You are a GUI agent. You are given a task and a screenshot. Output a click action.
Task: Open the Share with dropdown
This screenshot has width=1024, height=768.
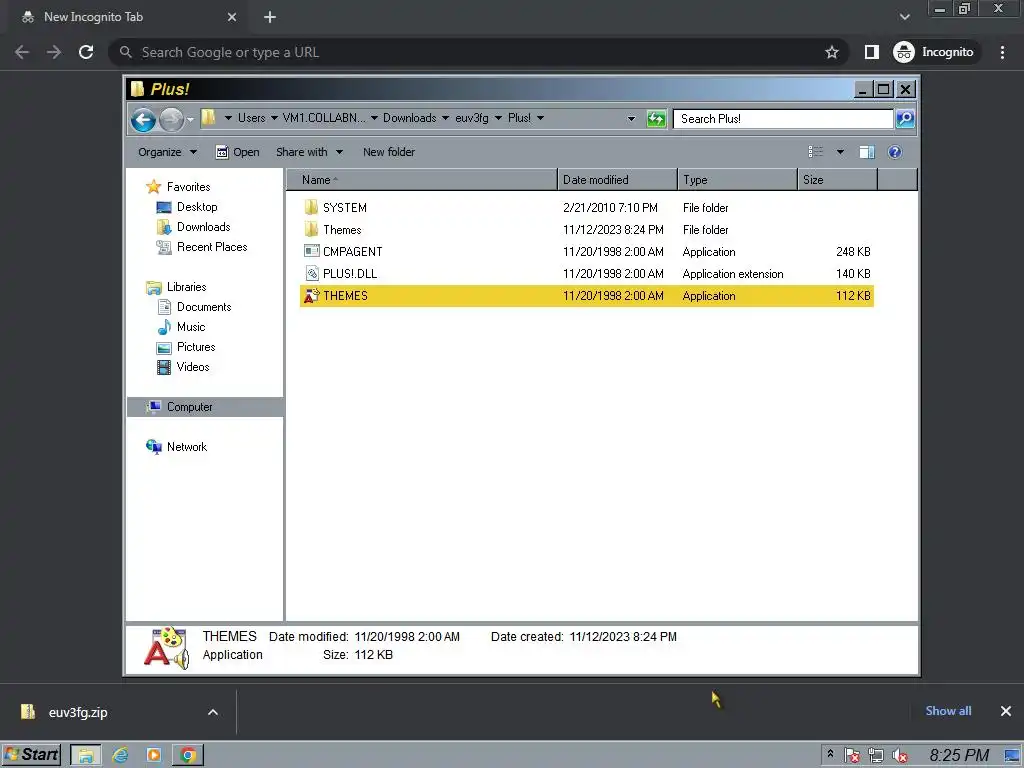tap(310, 152)
